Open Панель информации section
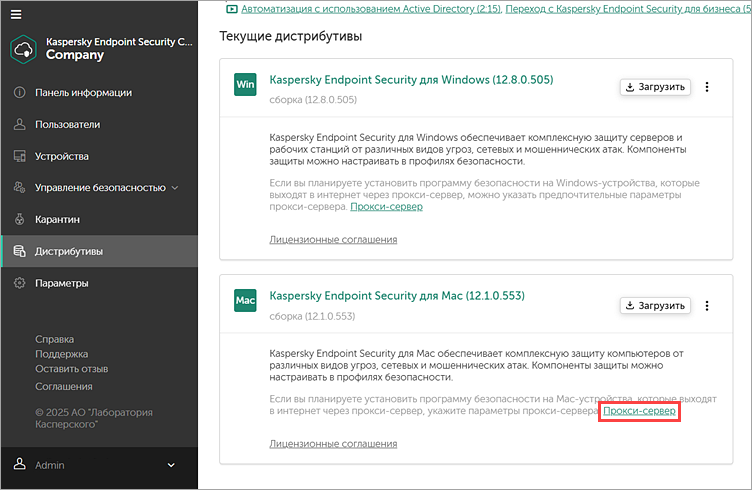Screen dimensions: 752x490 point(83,93)
